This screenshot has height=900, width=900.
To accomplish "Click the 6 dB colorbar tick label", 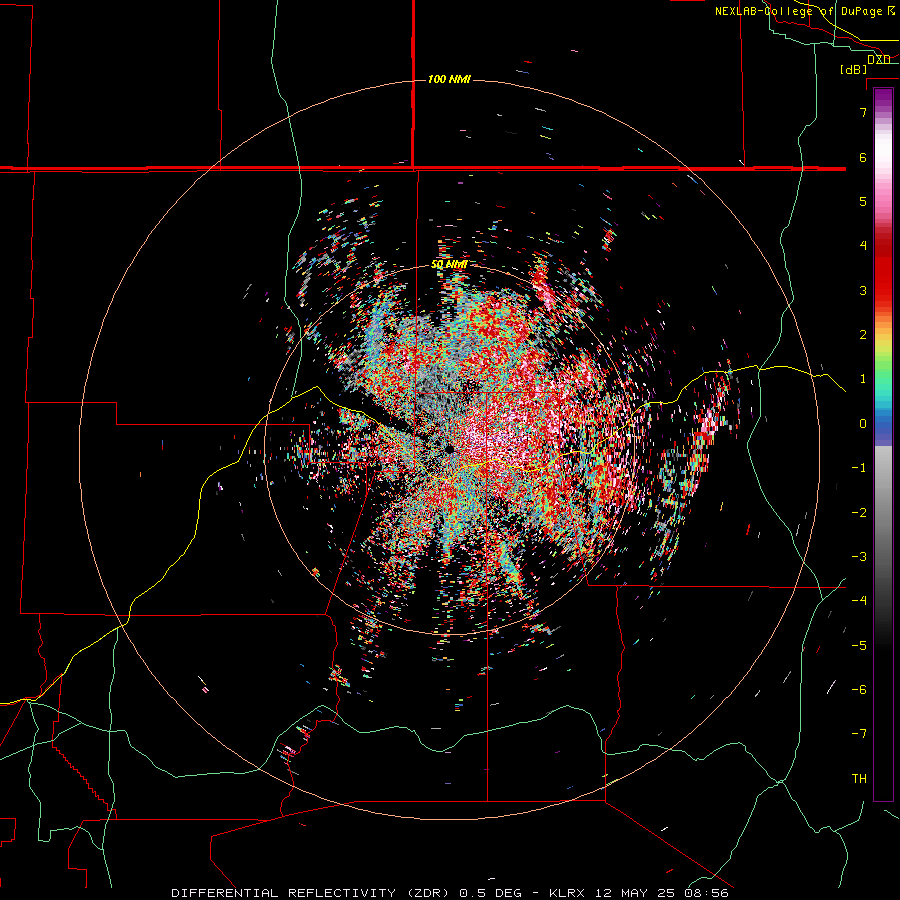I will (x=863, y=157).
